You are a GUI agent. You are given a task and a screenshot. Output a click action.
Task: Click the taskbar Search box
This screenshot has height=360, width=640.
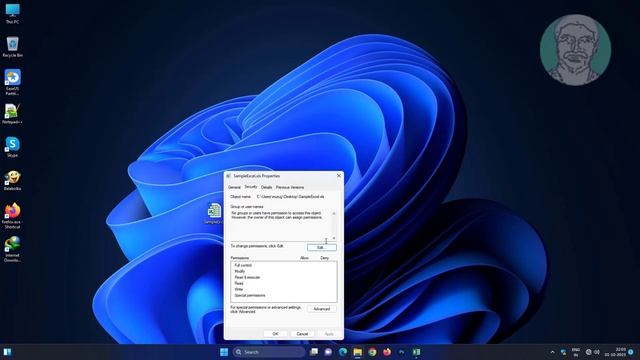(x=269, y=352)
